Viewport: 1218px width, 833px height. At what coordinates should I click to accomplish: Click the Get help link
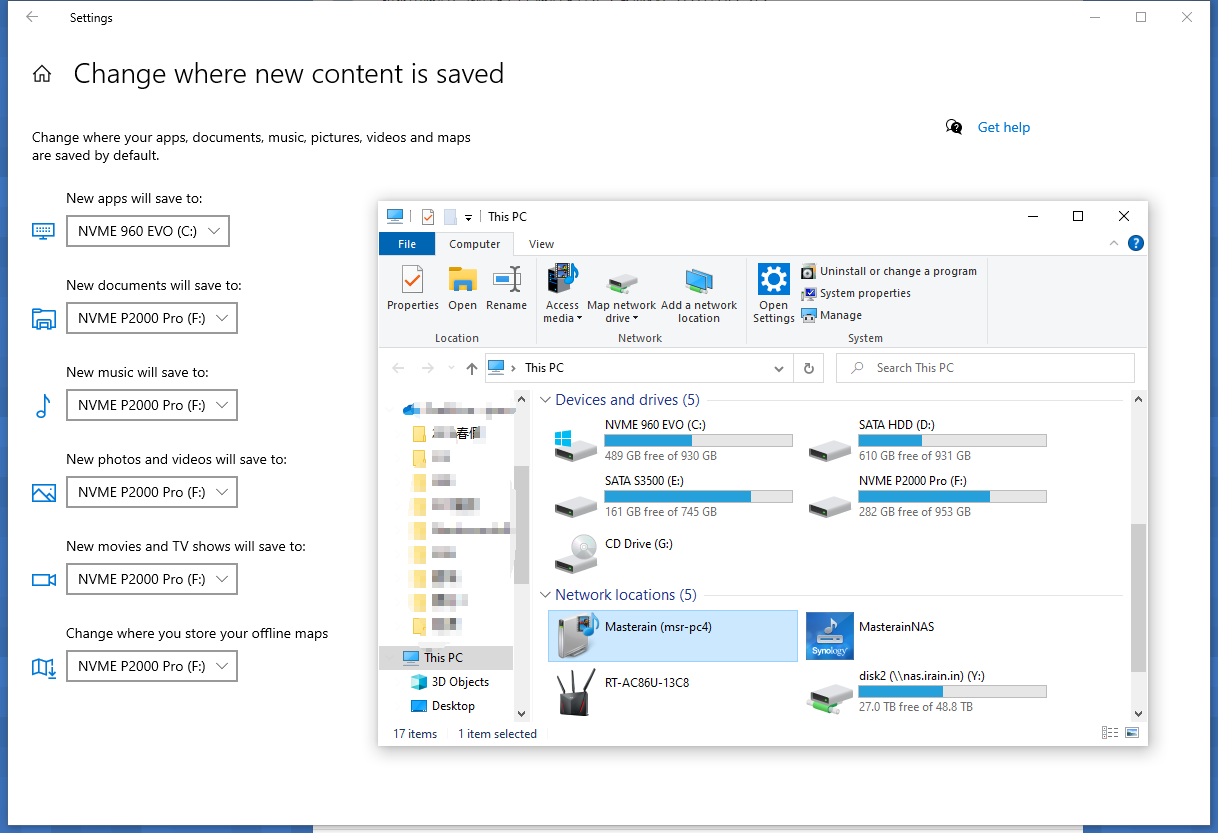click(x=1003, y=127)
